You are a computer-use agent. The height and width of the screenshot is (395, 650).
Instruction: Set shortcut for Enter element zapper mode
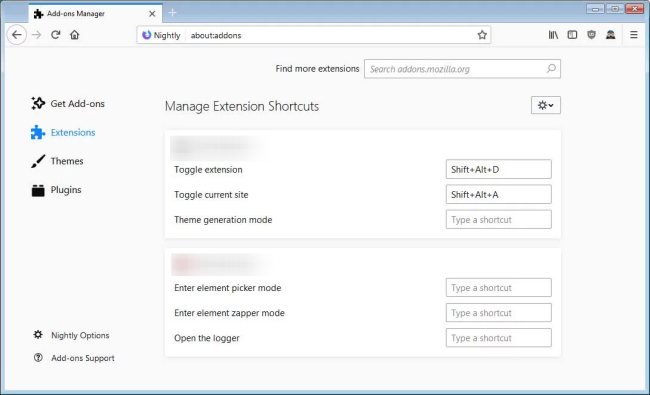(x=499, y=313)
